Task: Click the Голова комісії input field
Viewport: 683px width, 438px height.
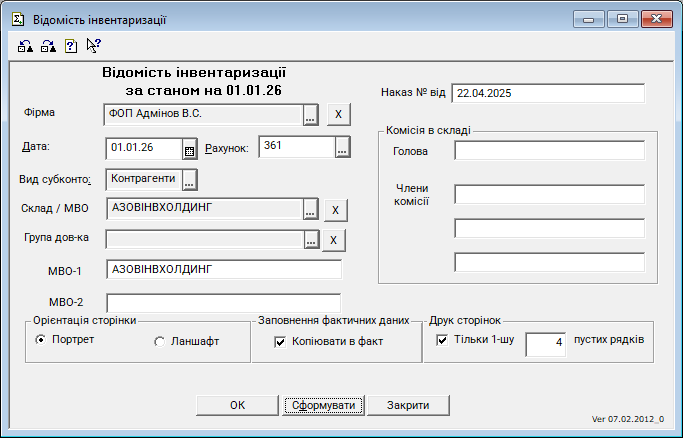Action: [x=549, y=151]
